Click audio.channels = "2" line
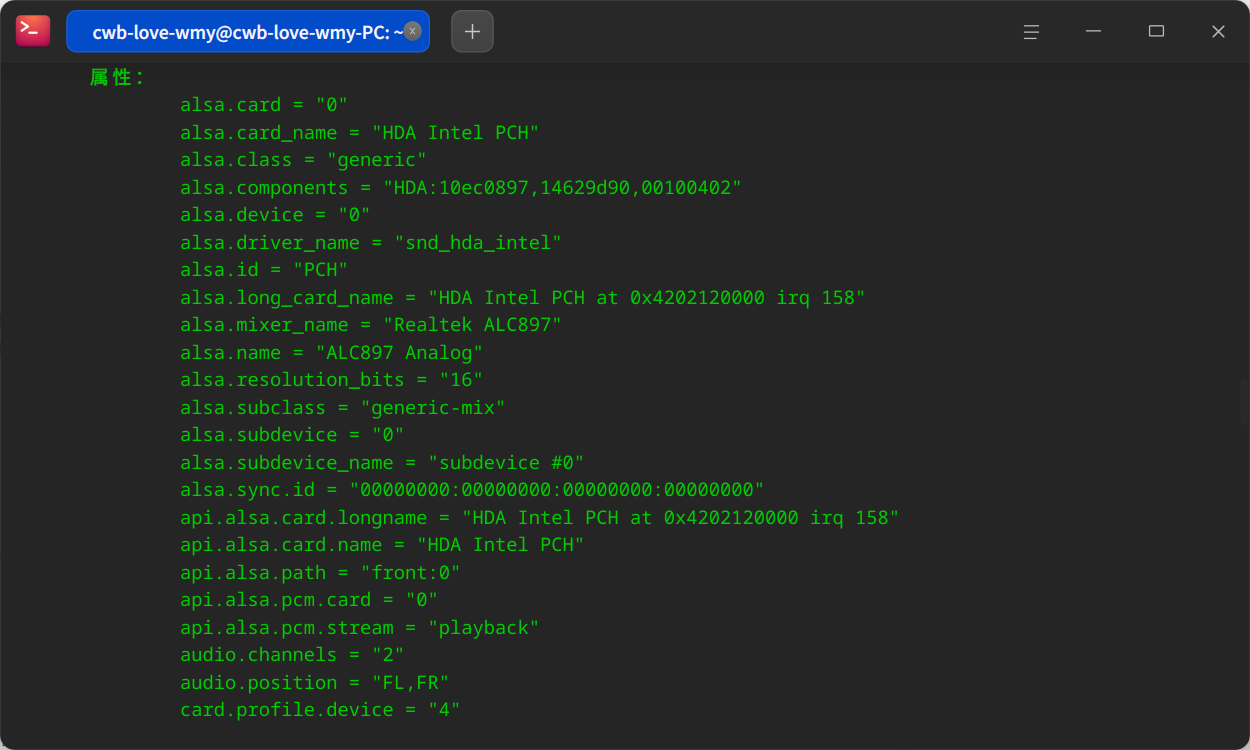This screenshot has width=1250, height=750. point(292,655)
